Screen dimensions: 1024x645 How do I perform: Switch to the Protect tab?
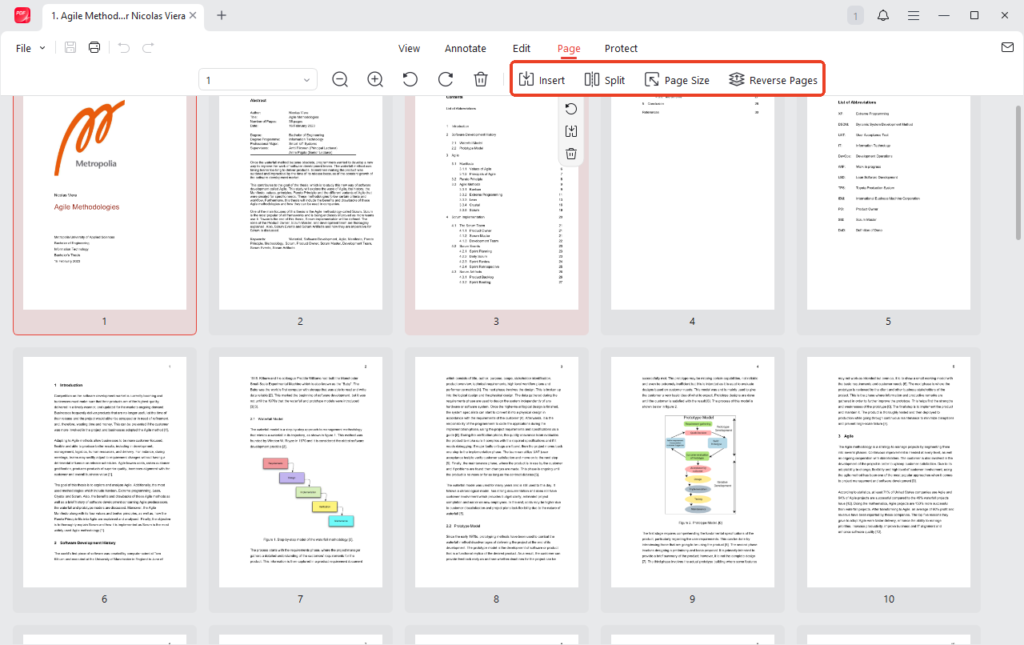pyautogui.click(x=621, y=48)
